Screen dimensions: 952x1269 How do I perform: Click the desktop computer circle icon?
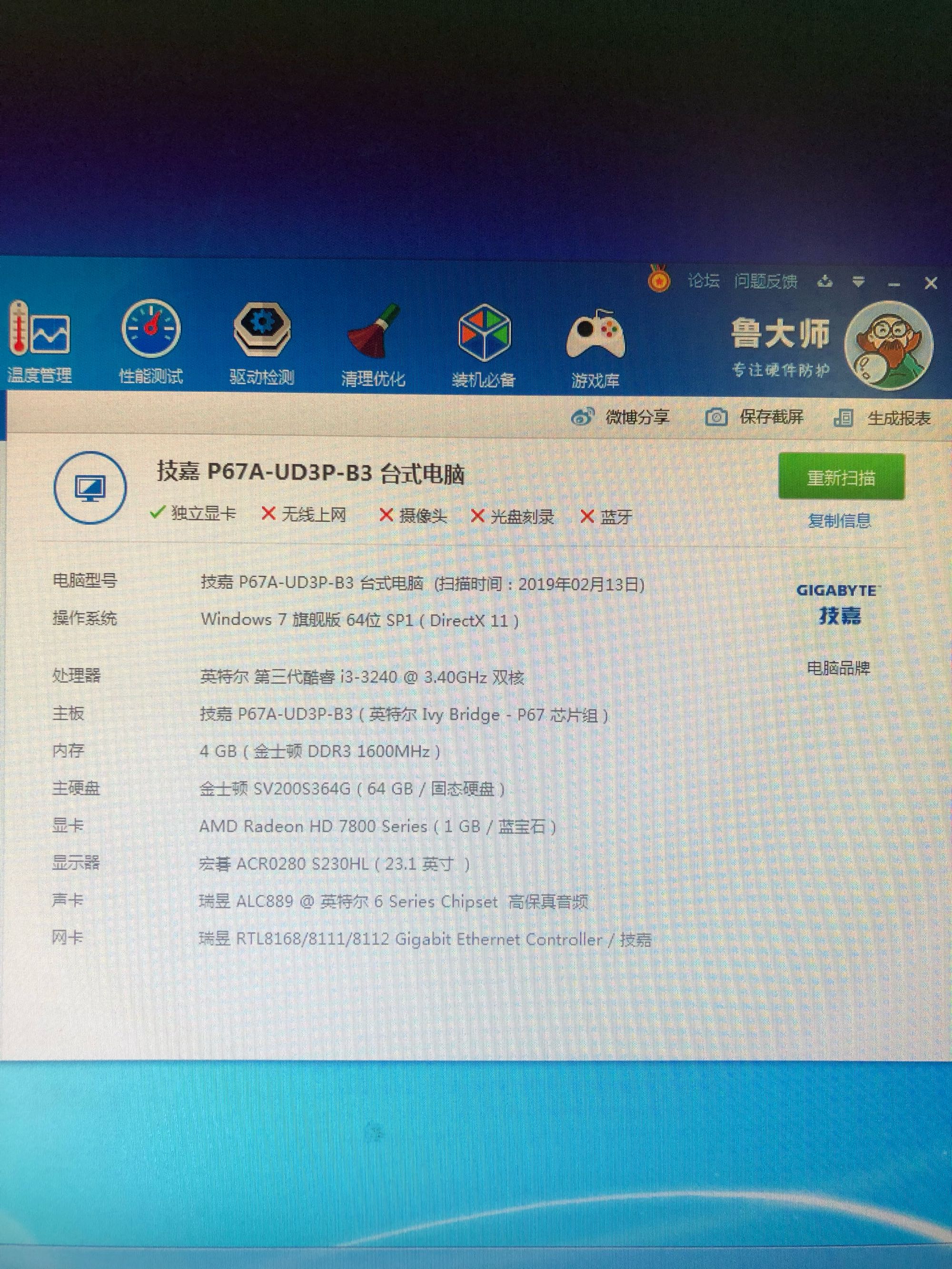click(x=90, y=487)
